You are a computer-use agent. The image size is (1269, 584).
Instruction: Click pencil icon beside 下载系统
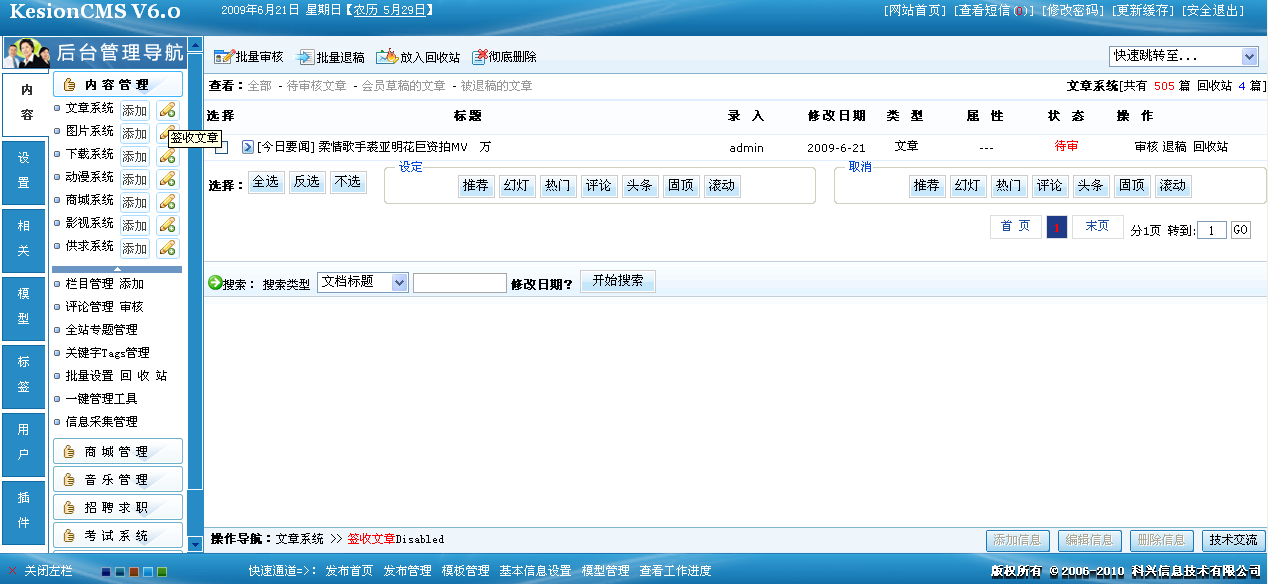pos(167,156)
